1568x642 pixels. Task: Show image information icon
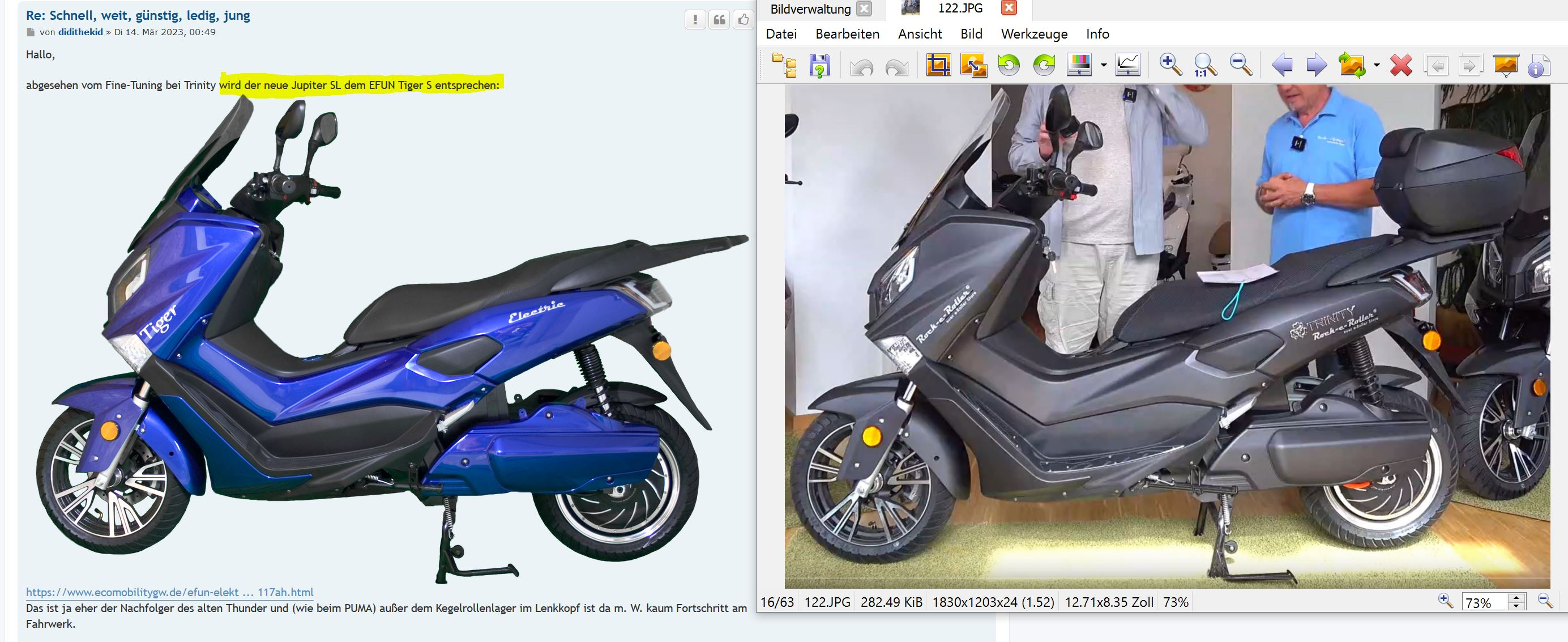pyautogui.click(x=1538, y=65)
